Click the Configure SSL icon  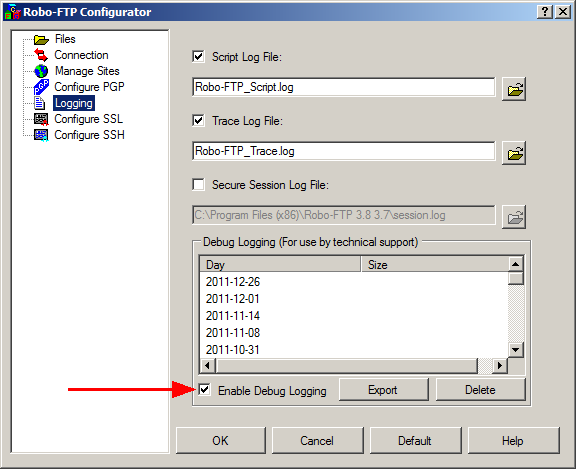[41, 119]
